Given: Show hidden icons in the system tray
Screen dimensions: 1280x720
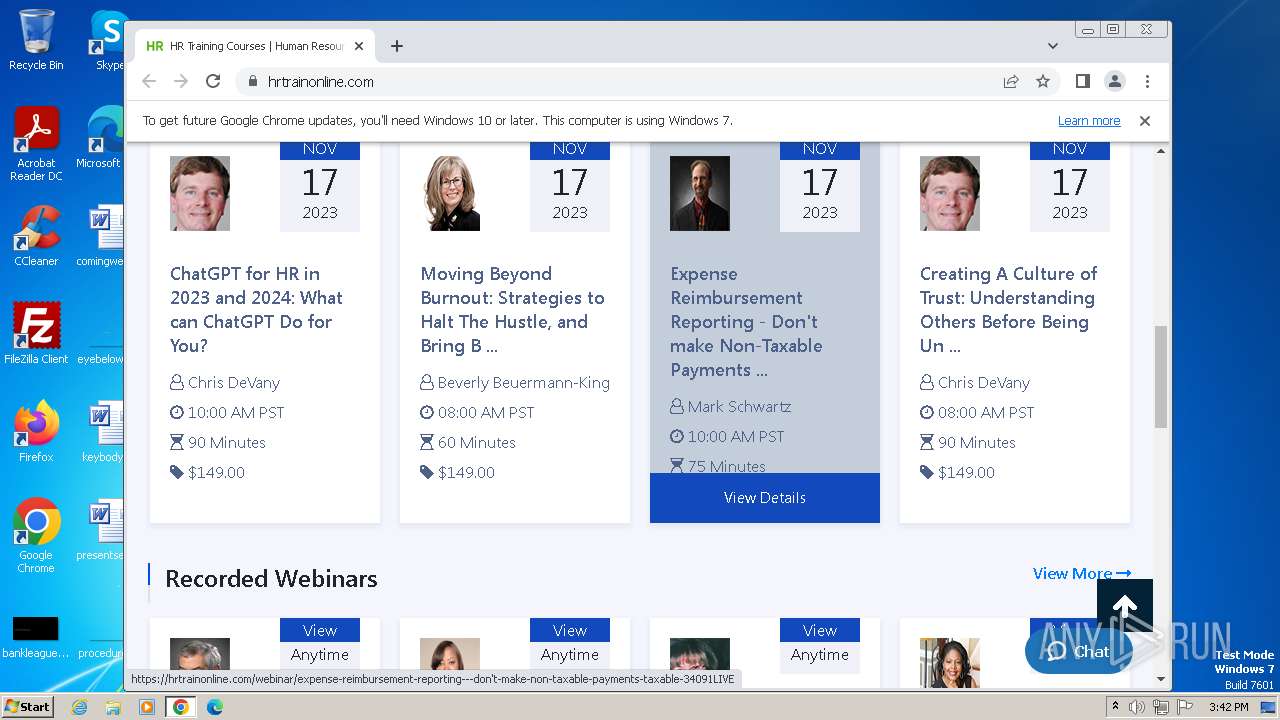Looking at the screenshot, I should click(x=1115, y=707).
